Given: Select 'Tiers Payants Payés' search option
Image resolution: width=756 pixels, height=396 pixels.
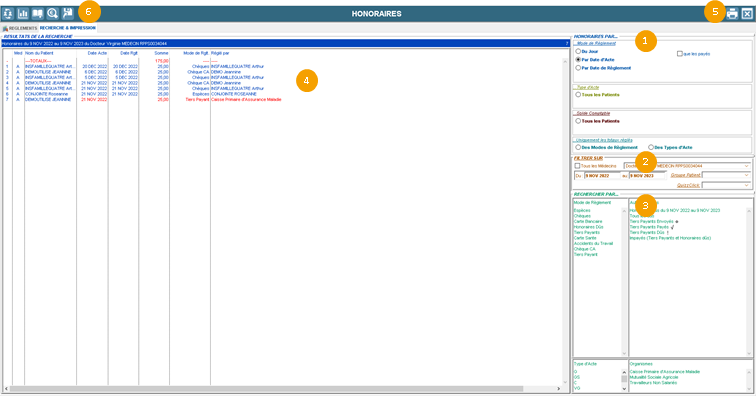Looking at the screenshot, I should (x=649, y=227).
